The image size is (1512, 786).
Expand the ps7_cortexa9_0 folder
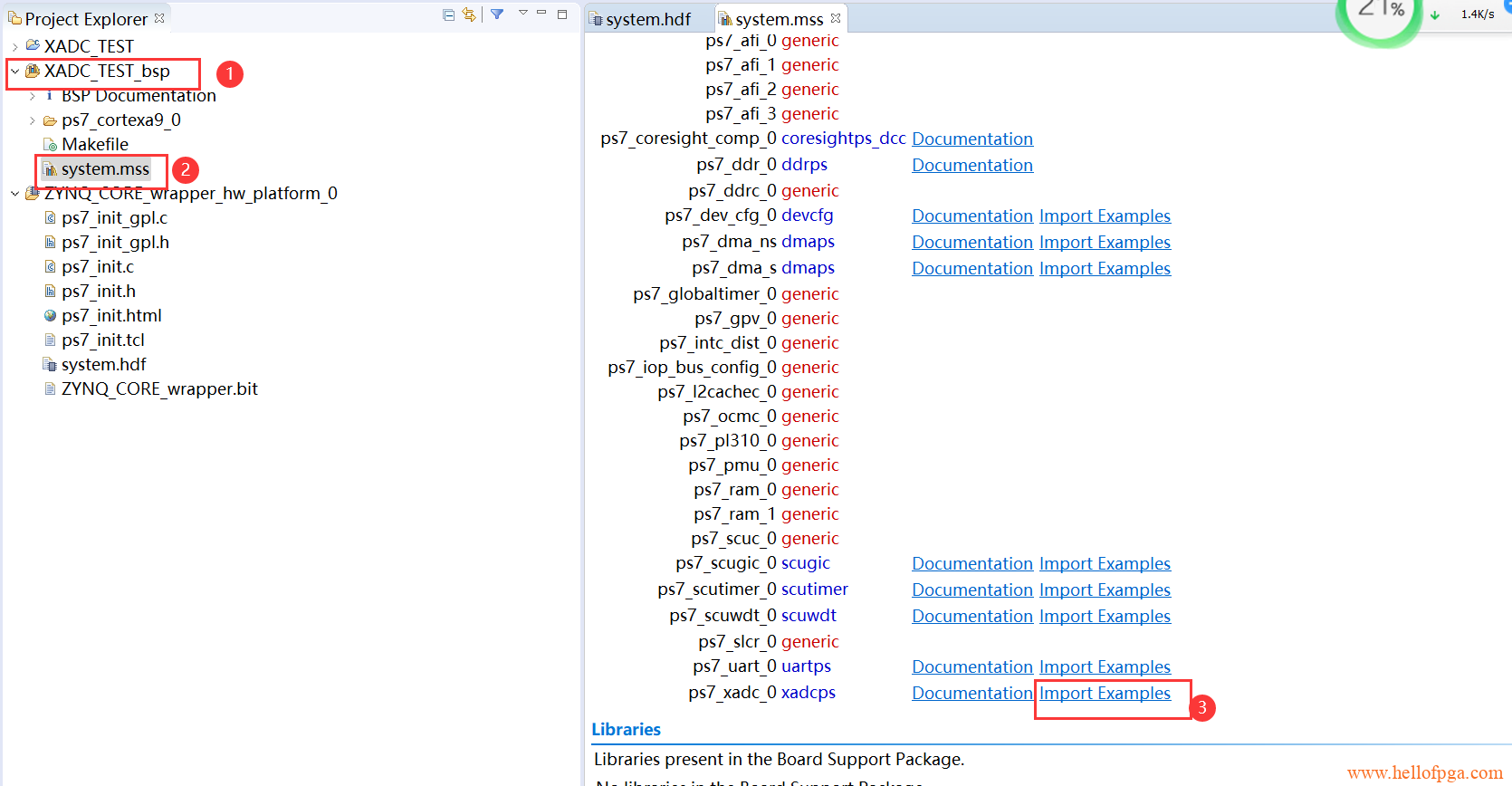[x=33, y=120]
